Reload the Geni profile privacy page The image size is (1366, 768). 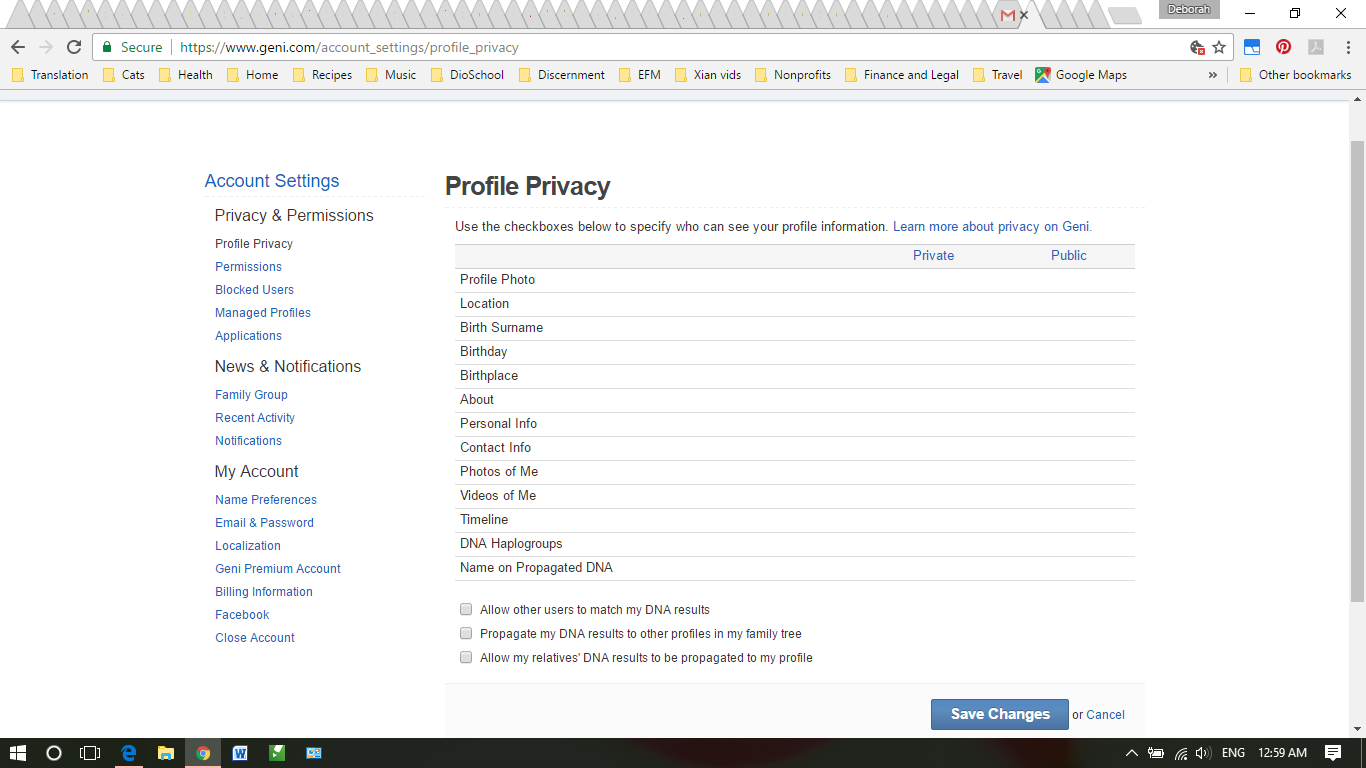(74, 47)
